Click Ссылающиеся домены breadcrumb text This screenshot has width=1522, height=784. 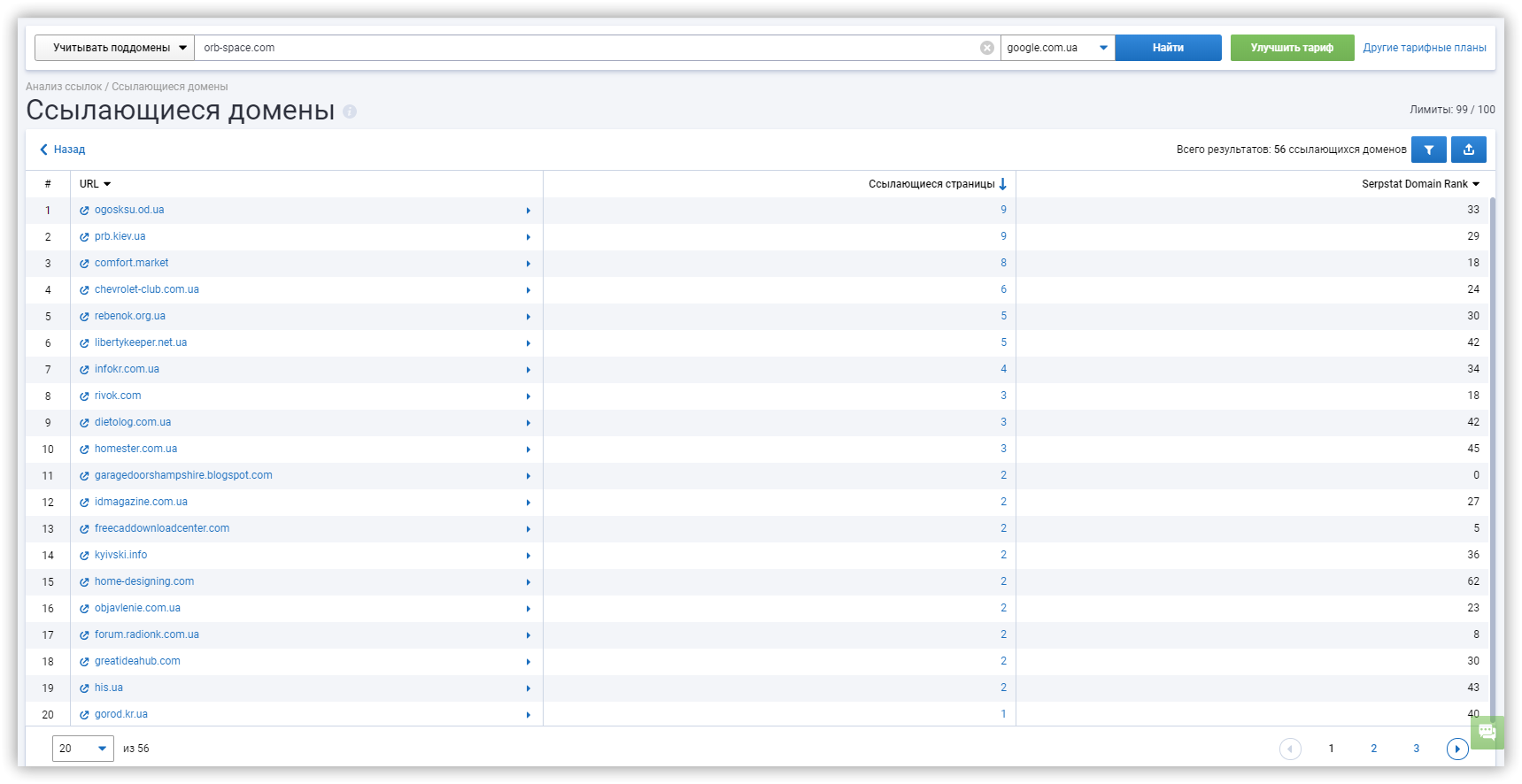coord(170,87)
